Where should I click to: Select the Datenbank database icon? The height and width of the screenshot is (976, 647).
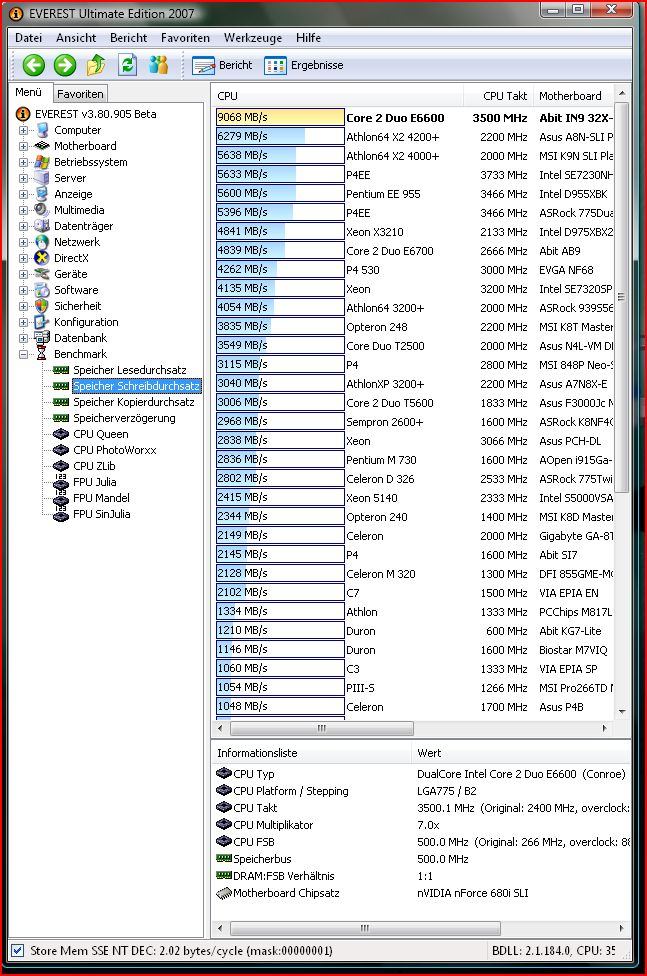point(42,338)
